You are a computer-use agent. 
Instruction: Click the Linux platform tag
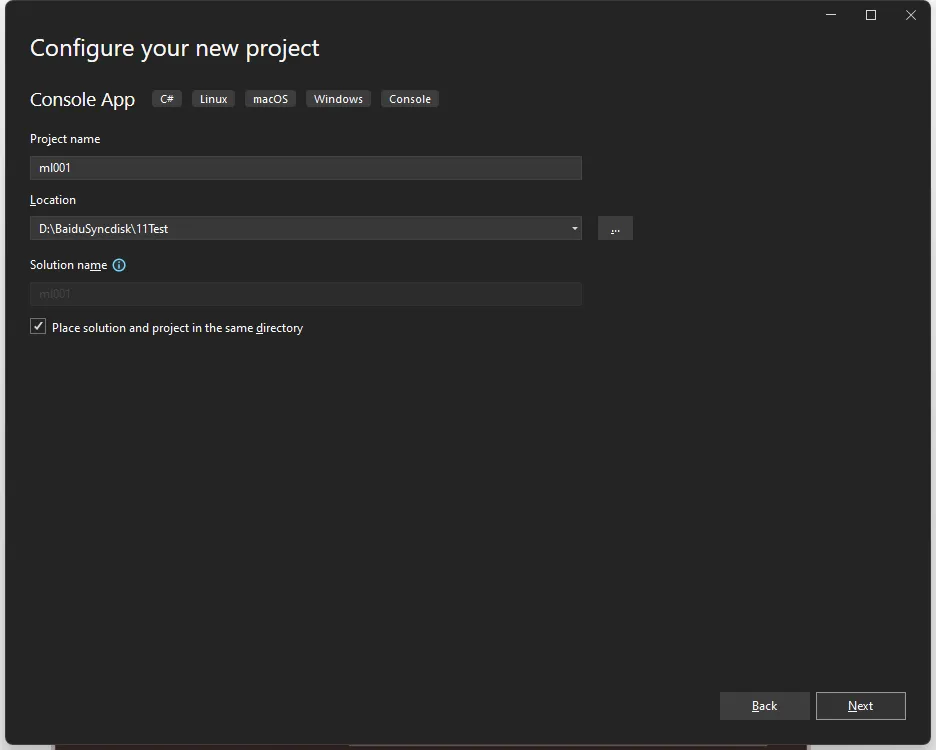pos(213,99)
